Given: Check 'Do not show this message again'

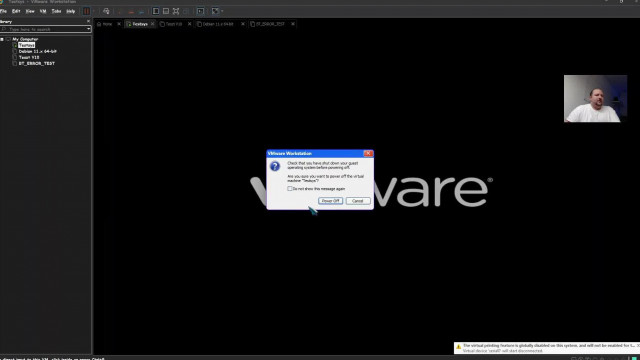Looking at the screenshot, I should pyautogui.click(x=290, y=189).
